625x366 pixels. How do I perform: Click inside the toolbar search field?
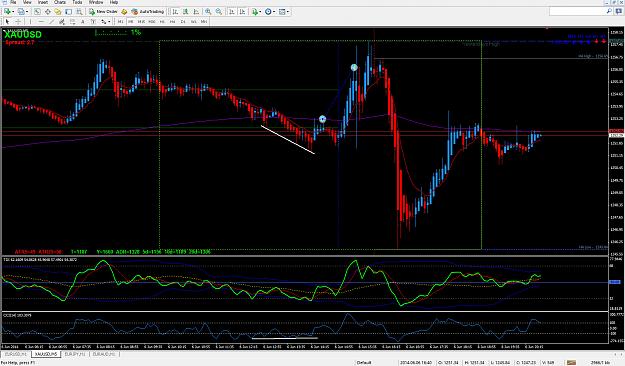pyautogui.click(x=577, y=12)
